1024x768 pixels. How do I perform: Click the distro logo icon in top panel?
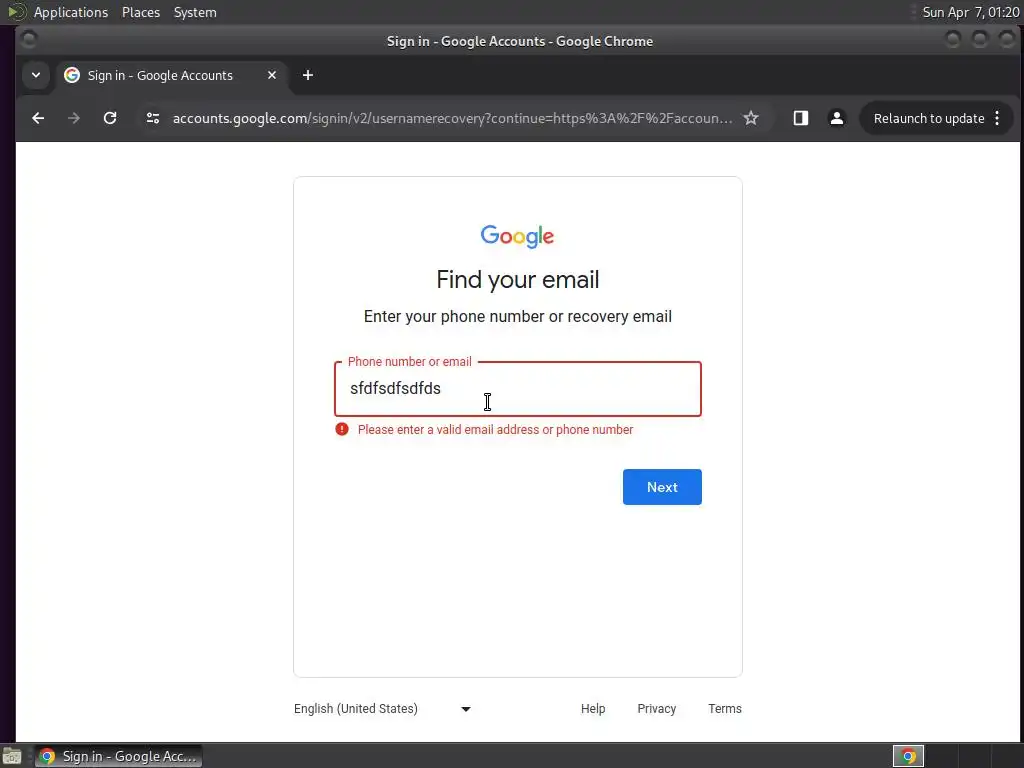[x=16, y=12]
